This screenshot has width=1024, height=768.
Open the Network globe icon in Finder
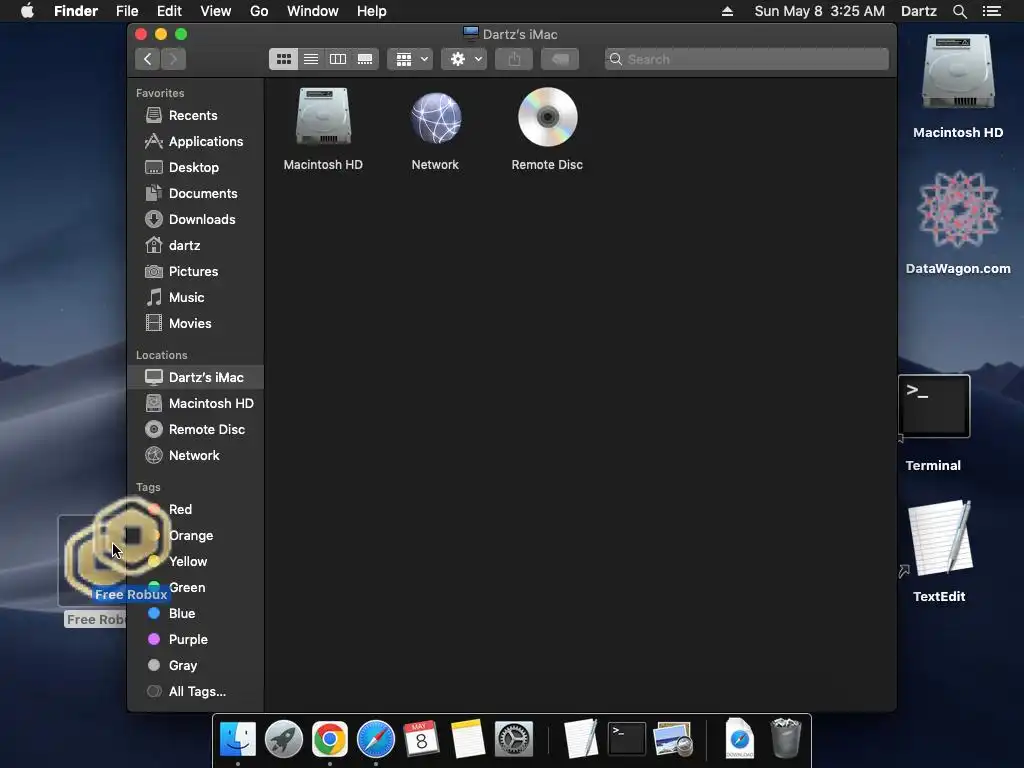436,118
